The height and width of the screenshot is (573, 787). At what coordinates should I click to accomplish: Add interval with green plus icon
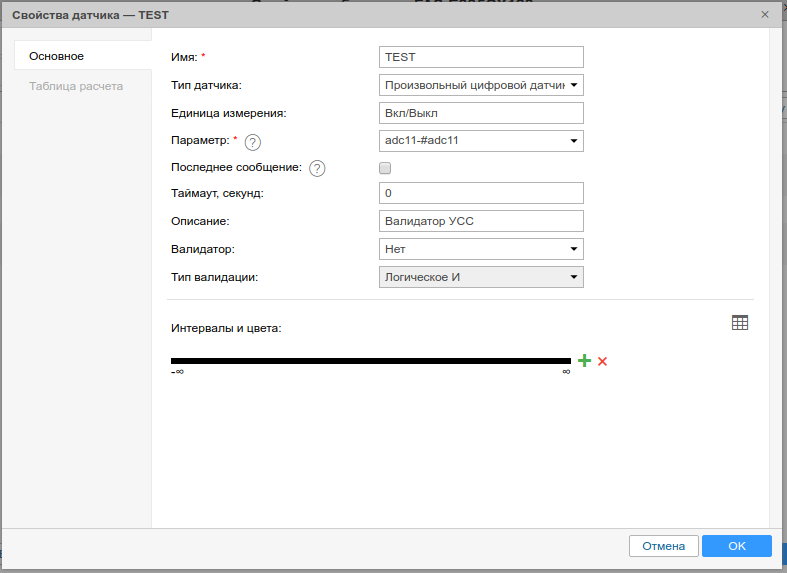pos(584,361)
